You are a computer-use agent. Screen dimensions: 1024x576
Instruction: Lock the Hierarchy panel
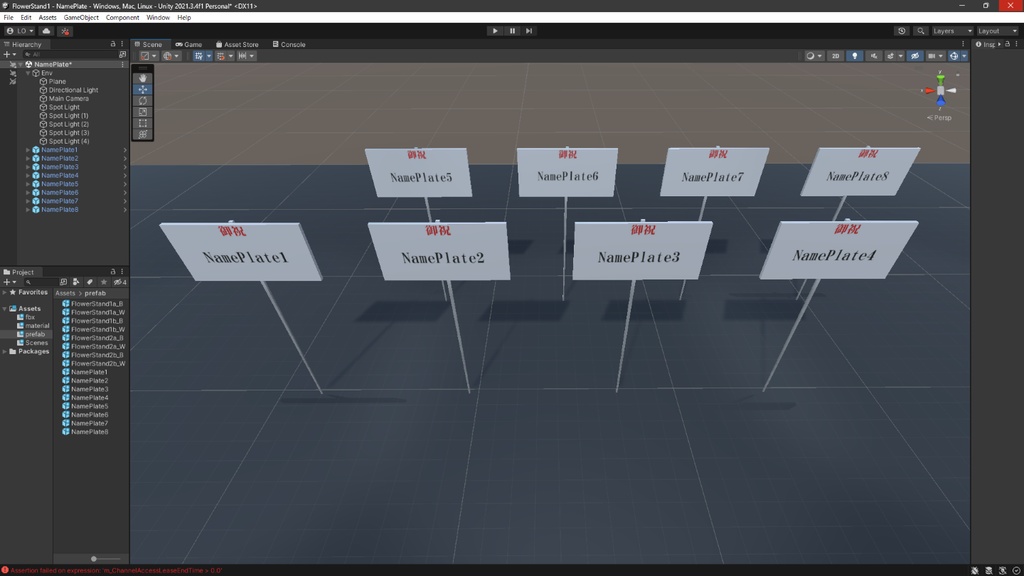pyautogui.click(x=113, y=44)
